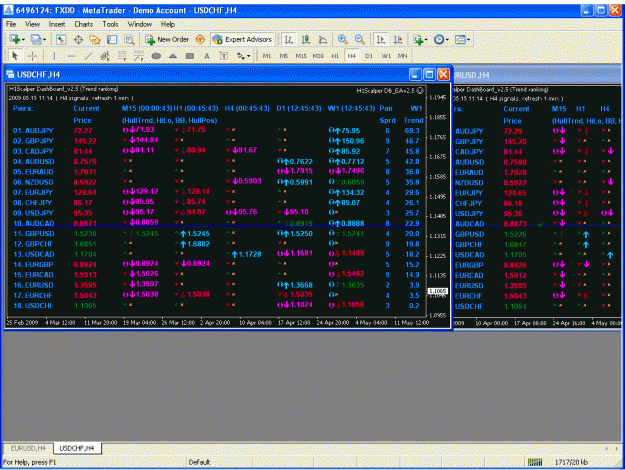Open the Window menu
625x470 pixels.
click(x=140, y=24)
